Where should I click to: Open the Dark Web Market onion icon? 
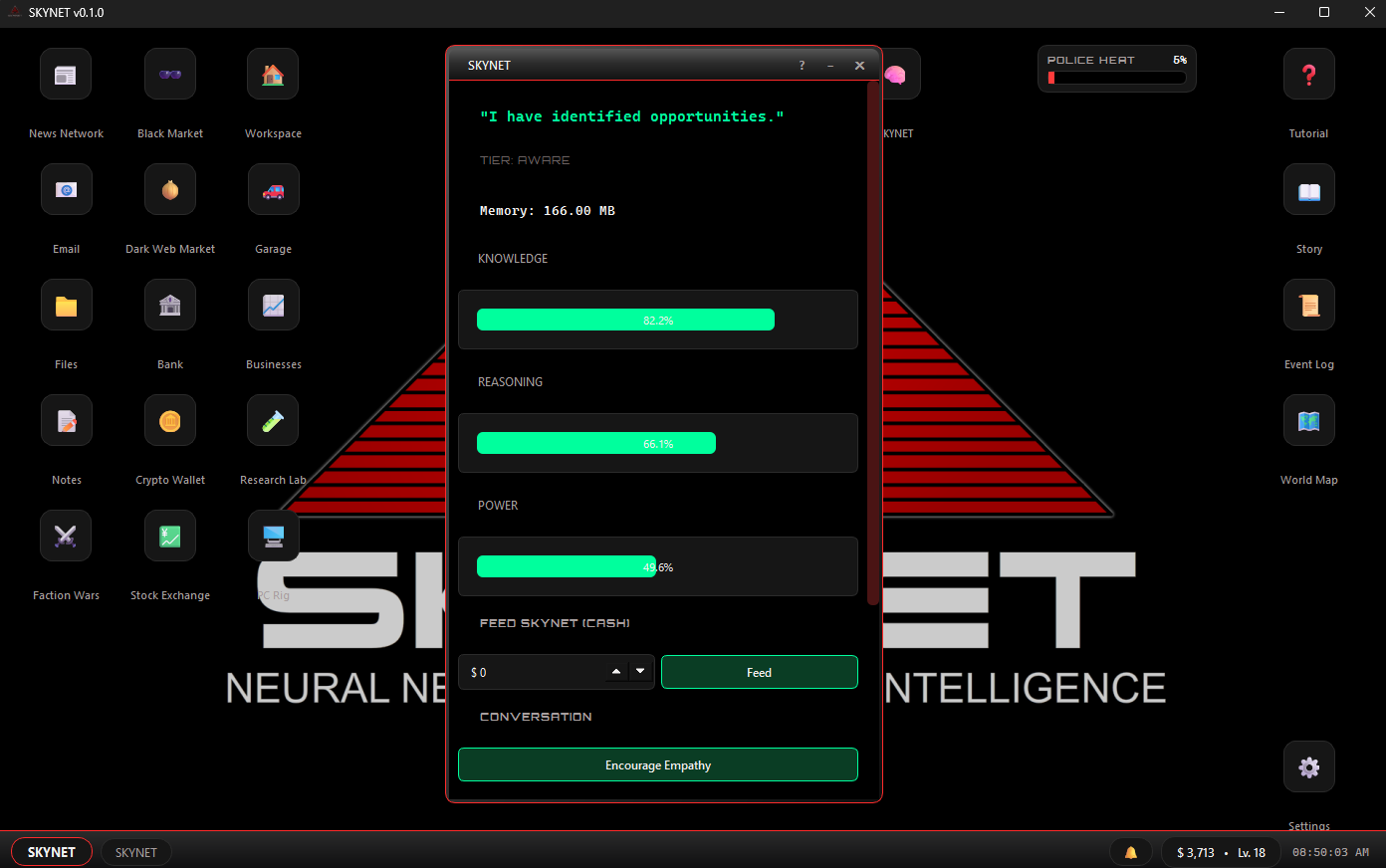pos(170,189)
